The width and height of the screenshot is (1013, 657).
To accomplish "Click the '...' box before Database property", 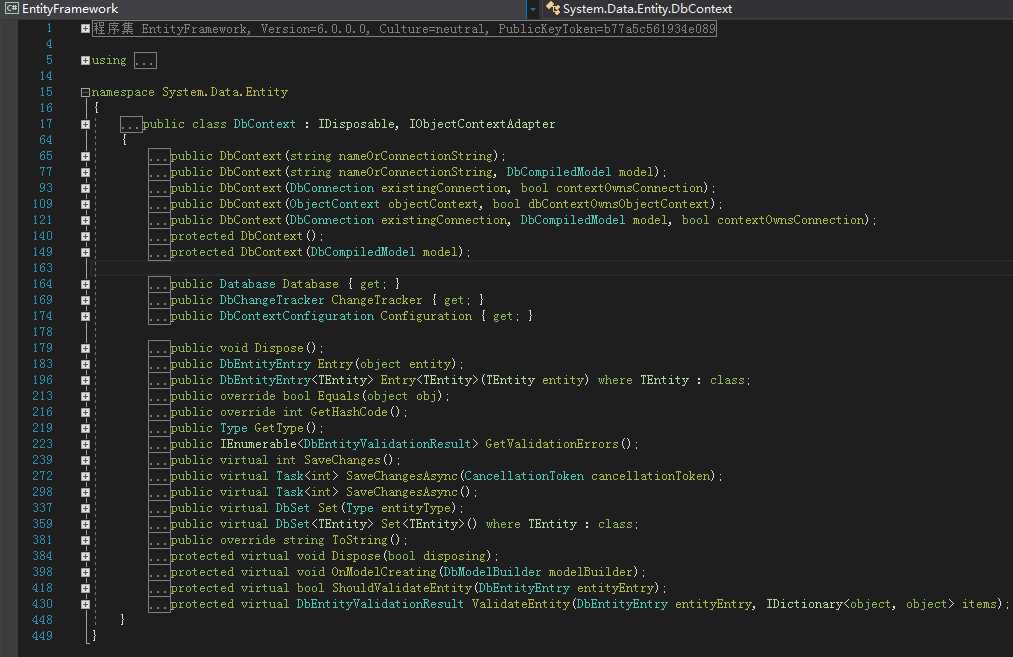I will tap(159, 284).
